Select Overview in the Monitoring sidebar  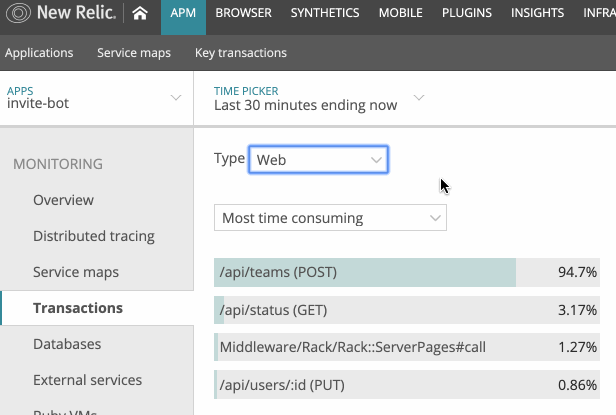click(63, 200)
